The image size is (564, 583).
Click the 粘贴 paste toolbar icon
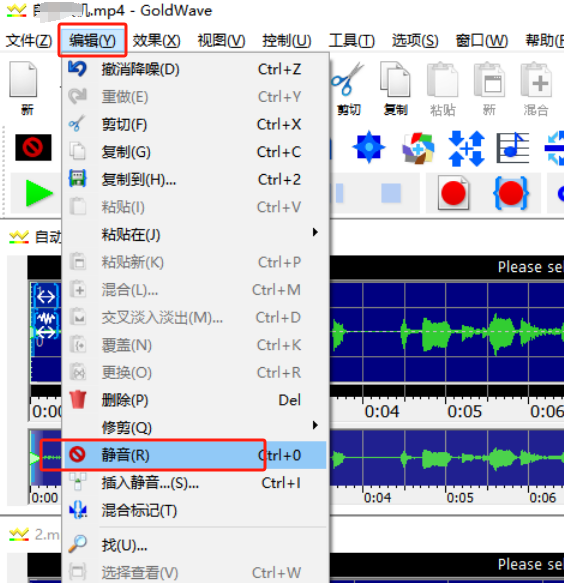pos(442,89)
